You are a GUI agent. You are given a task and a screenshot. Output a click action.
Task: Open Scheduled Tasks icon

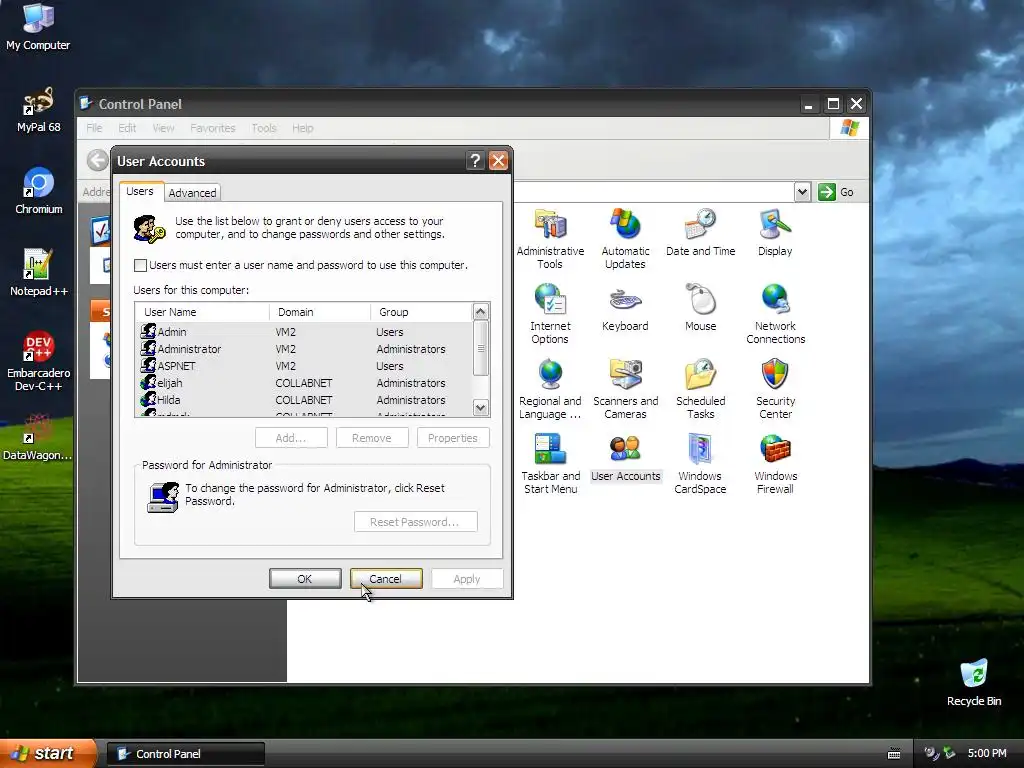[x=700, y=389]
